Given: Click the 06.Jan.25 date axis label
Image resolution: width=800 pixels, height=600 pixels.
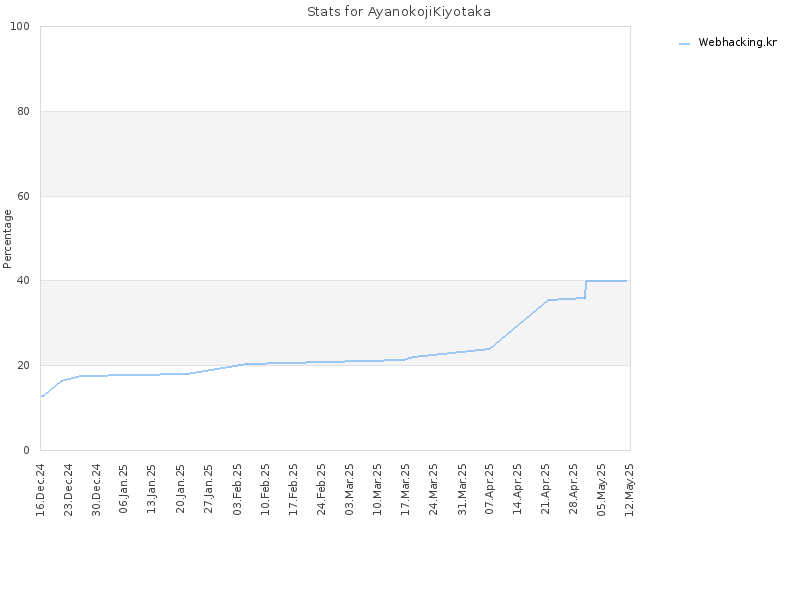Looking at the screenshot, I should point(124,490).
